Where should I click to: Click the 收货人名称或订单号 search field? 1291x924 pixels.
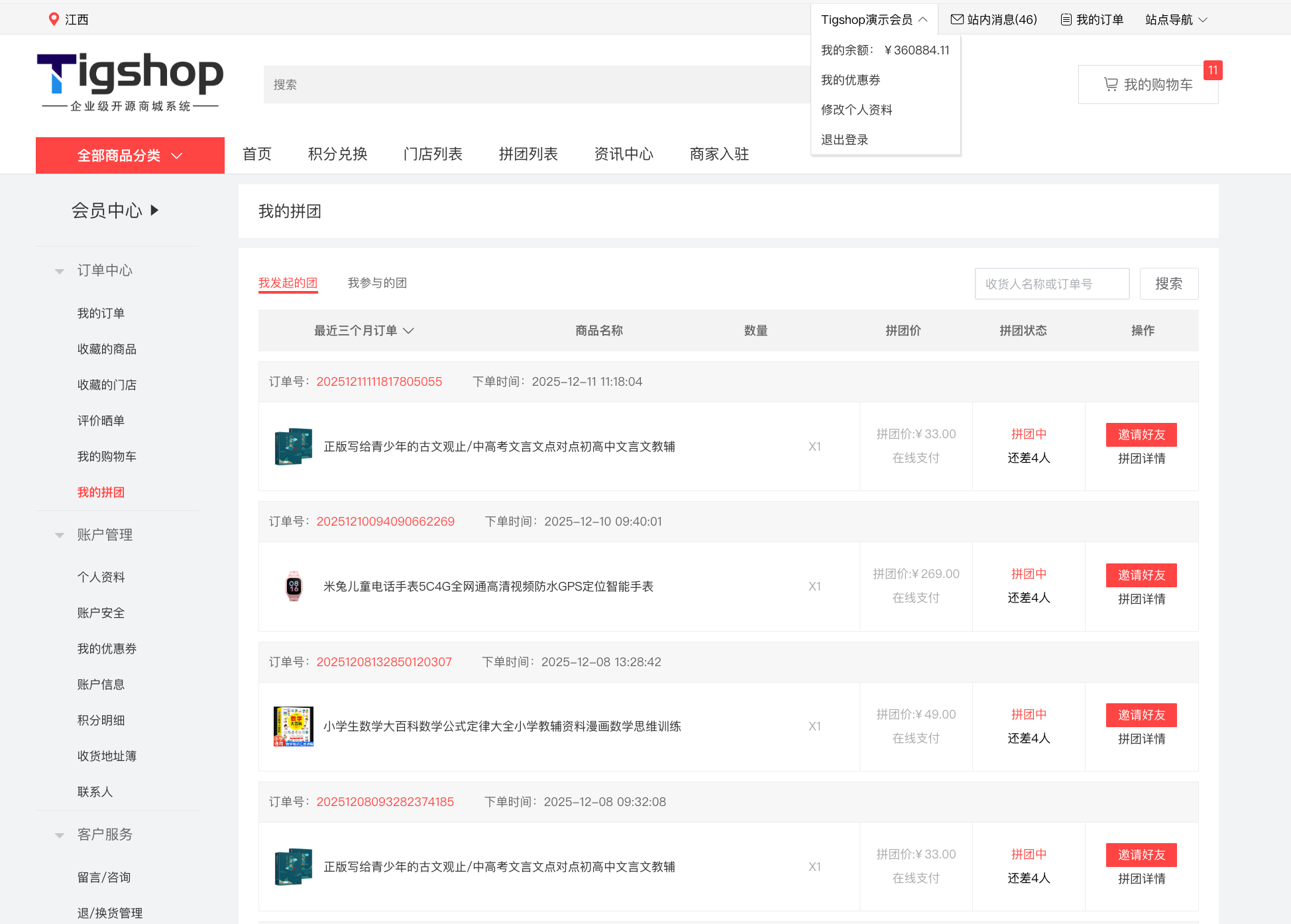(x=1052, y=284)
